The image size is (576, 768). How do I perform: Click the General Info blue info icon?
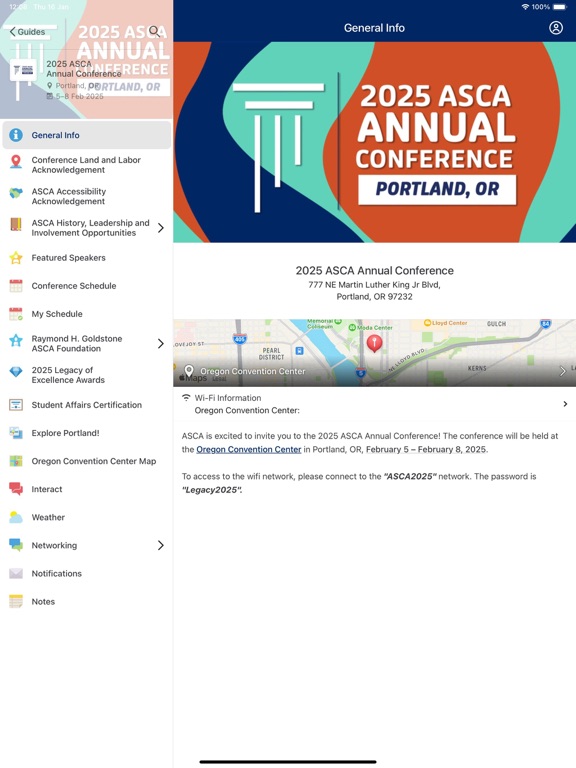(16, 135)
